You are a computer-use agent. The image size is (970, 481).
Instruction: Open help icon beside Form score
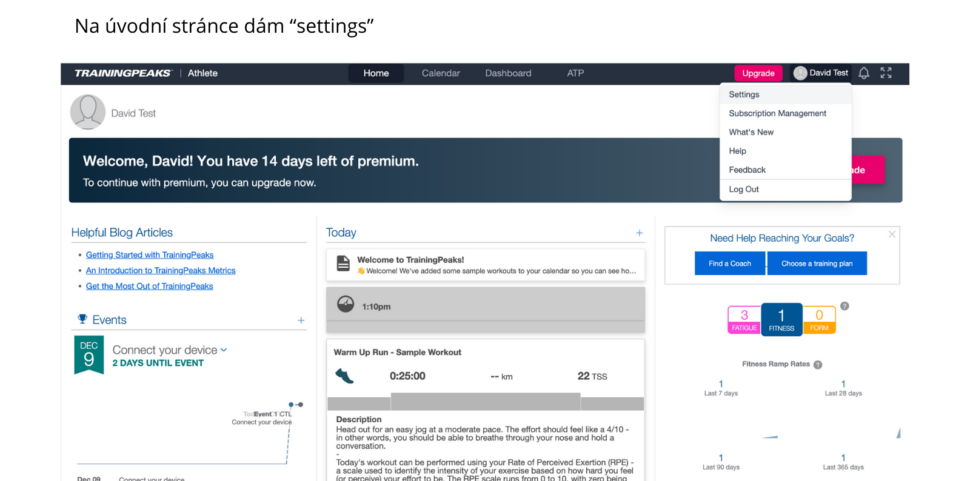pos(844,306)
